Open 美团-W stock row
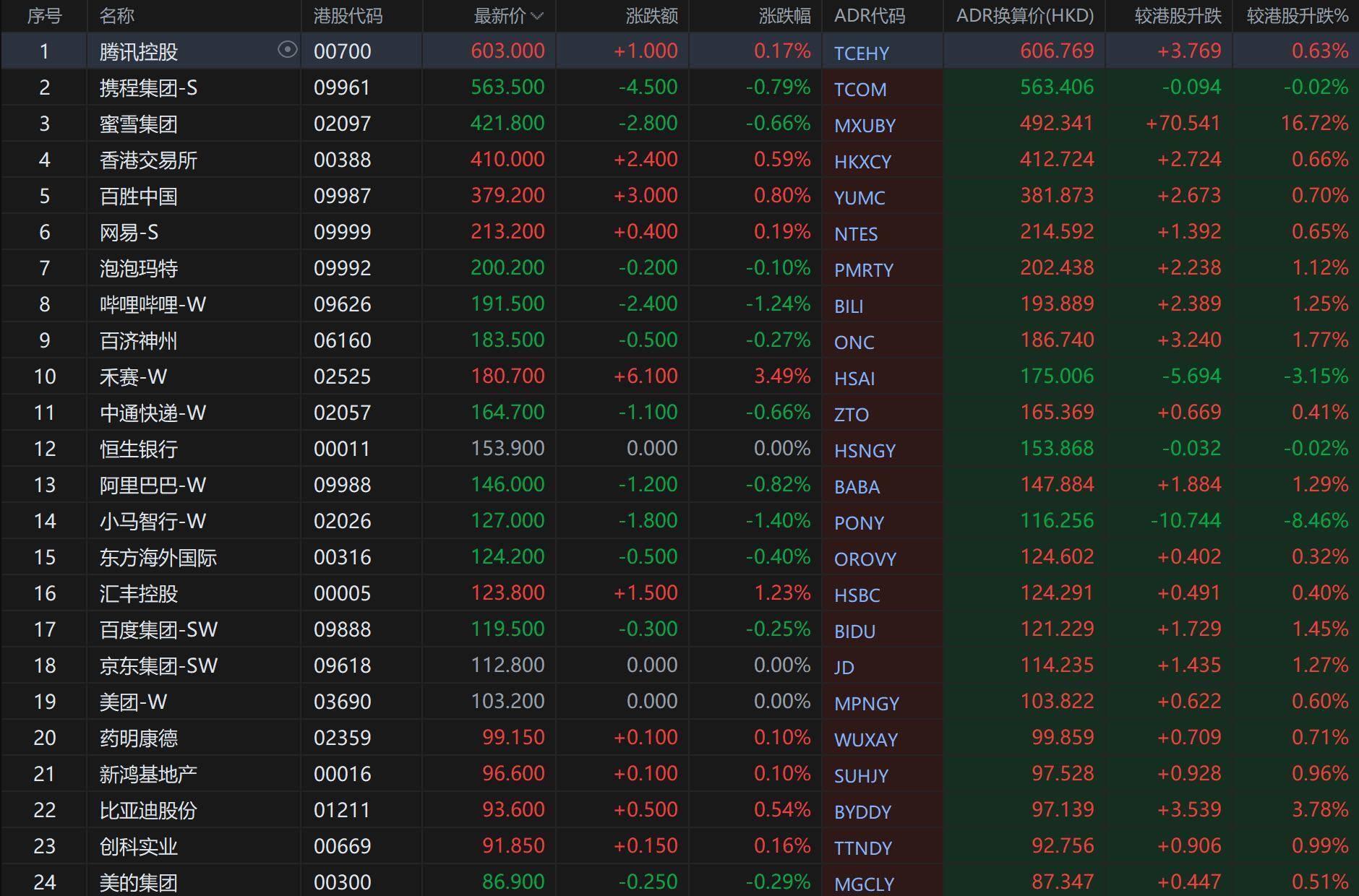The width and height of the screenshot is (1359, 896). coord(133,702)
